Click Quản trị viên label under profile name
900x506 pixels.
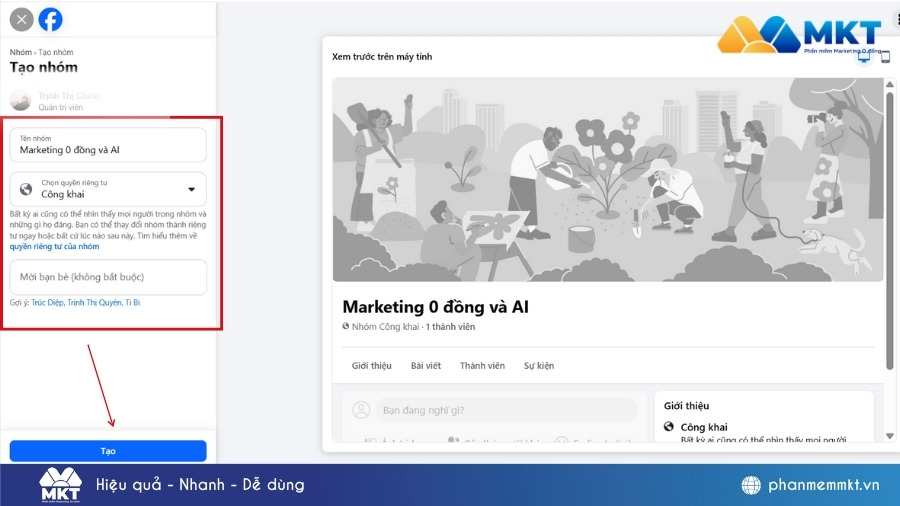click(x=60, y=107)
